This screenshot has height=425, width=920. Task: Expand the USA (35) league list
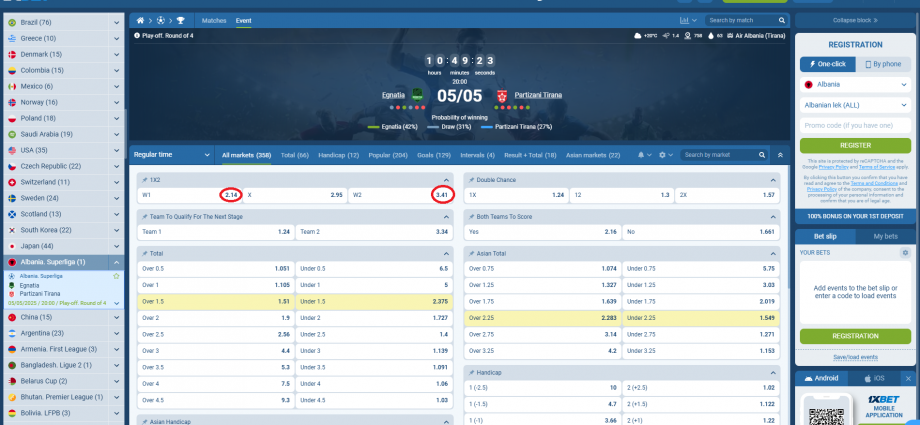click(x=117, y=150)
